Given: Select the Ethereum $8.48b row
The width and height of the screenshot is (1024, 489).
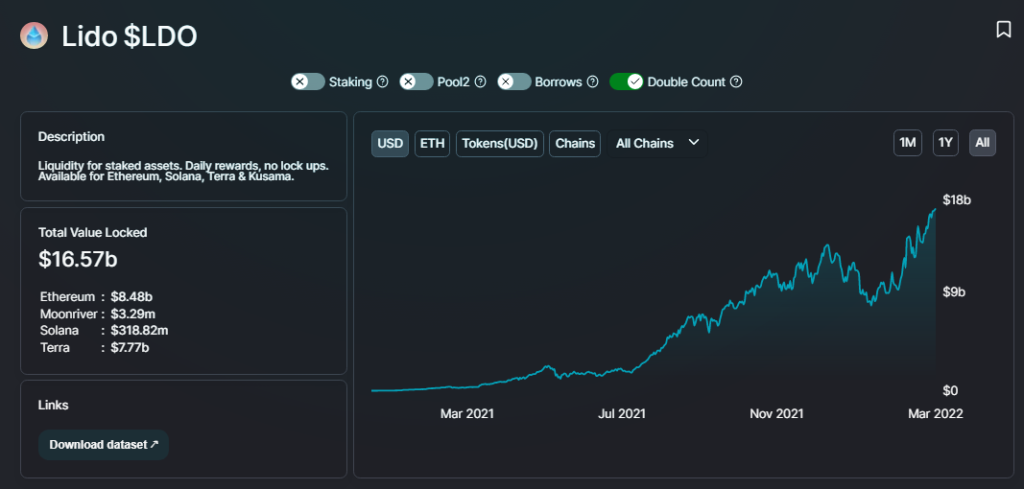Looking at the screenshot, I should 96,296.
